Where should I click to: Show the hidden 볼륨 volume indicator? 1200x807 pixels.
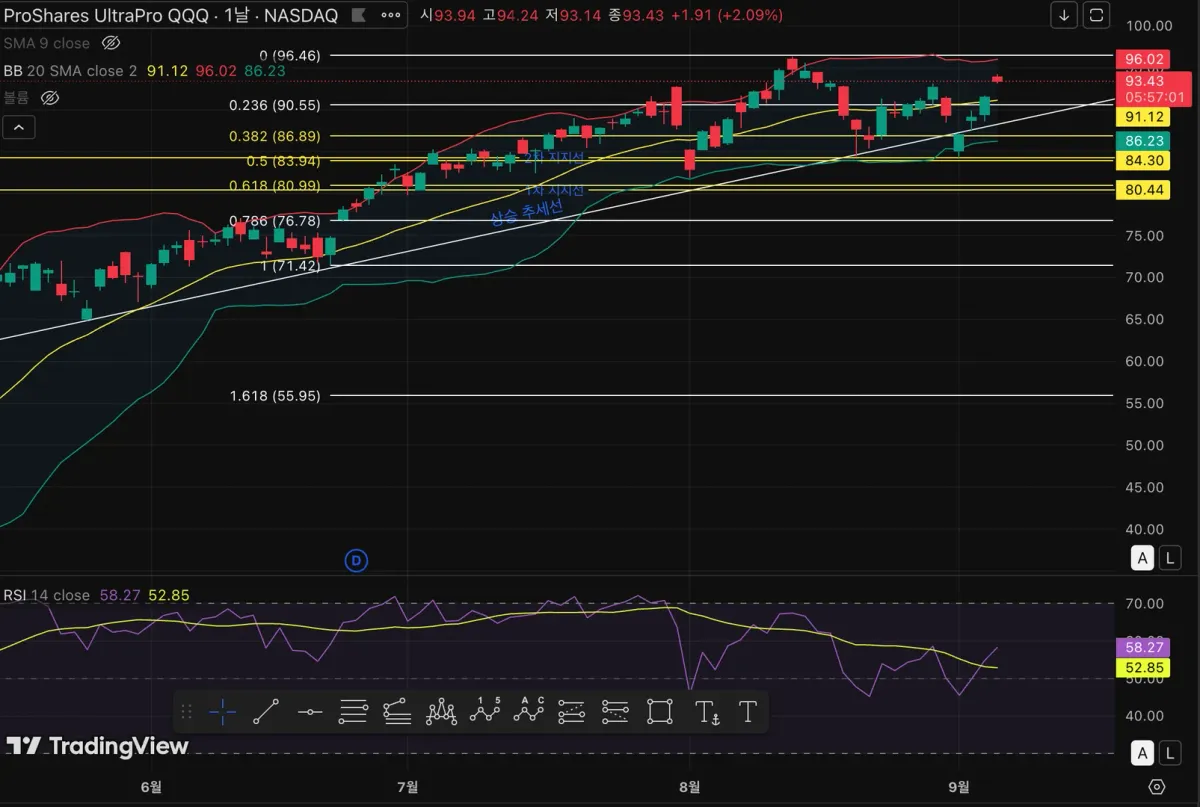[x=48, y=98]
